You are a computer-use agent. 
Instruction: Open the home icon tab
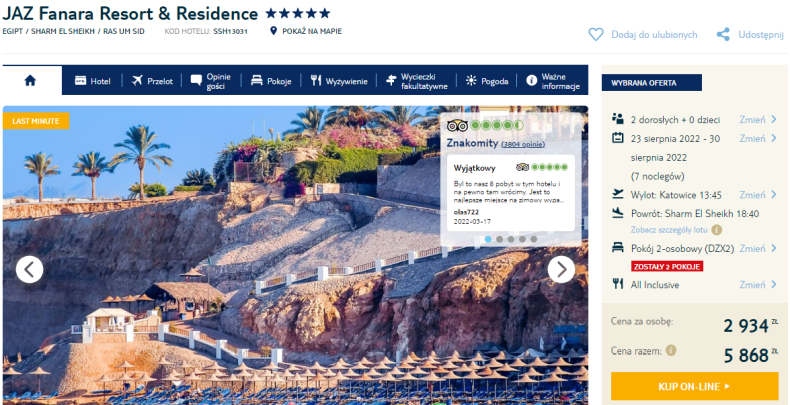pos(31,81)
